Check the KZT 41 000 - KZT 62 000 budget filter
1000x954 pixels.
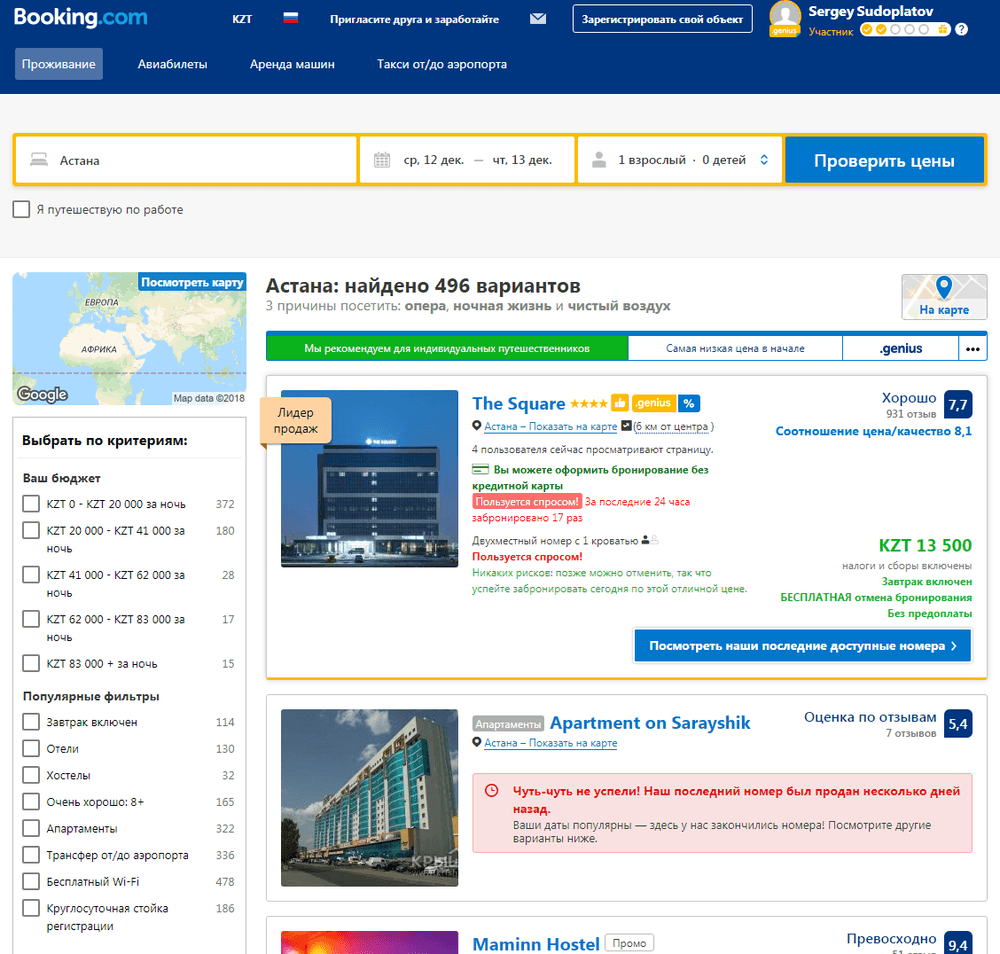(x=31, y=575)
